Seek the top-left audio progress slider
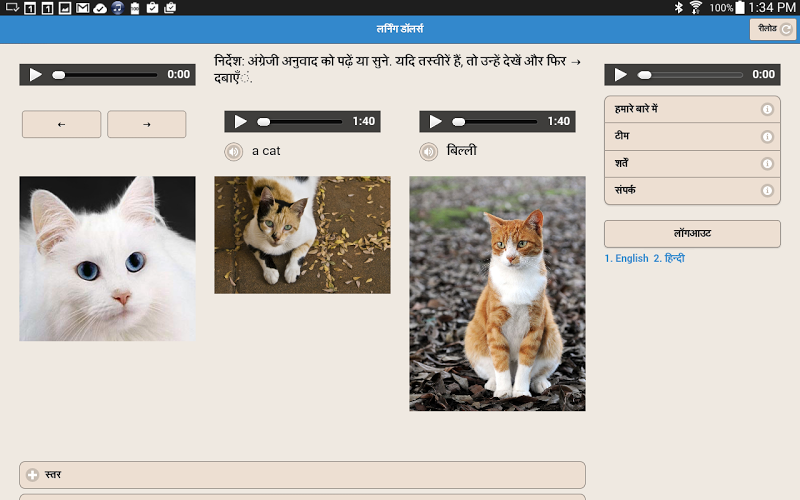The width and height of the screenshot is (800, 500). coord(105,75)
